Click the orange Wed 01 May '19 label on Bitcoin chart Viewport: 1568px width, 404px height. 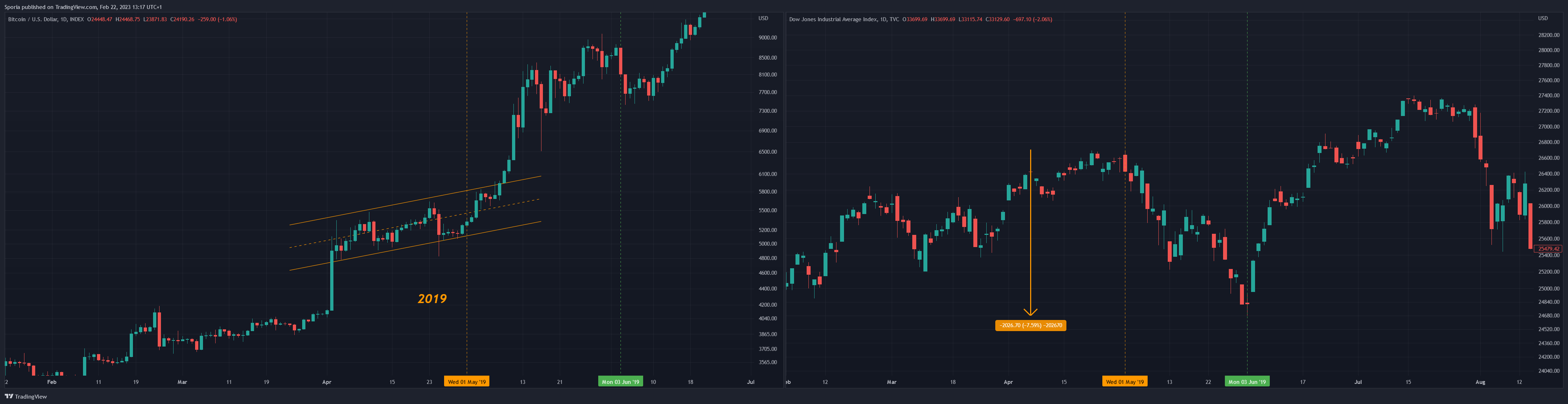[x=467, y=382]
